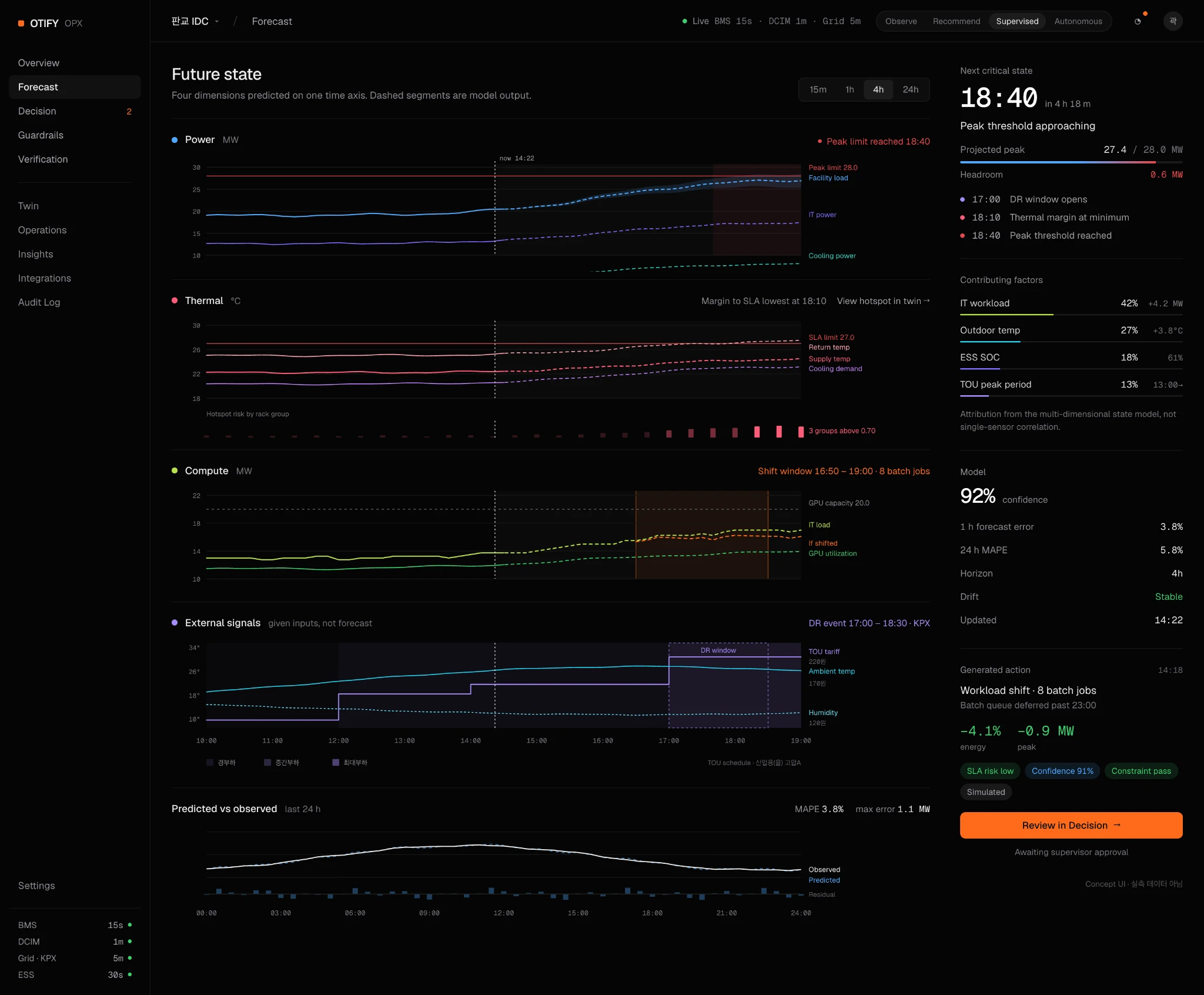Image resolution: width=1204 pixels, height=995 pixels.
Task: Set forecast horizon to 15m
Action: click(x=818, y=89)
